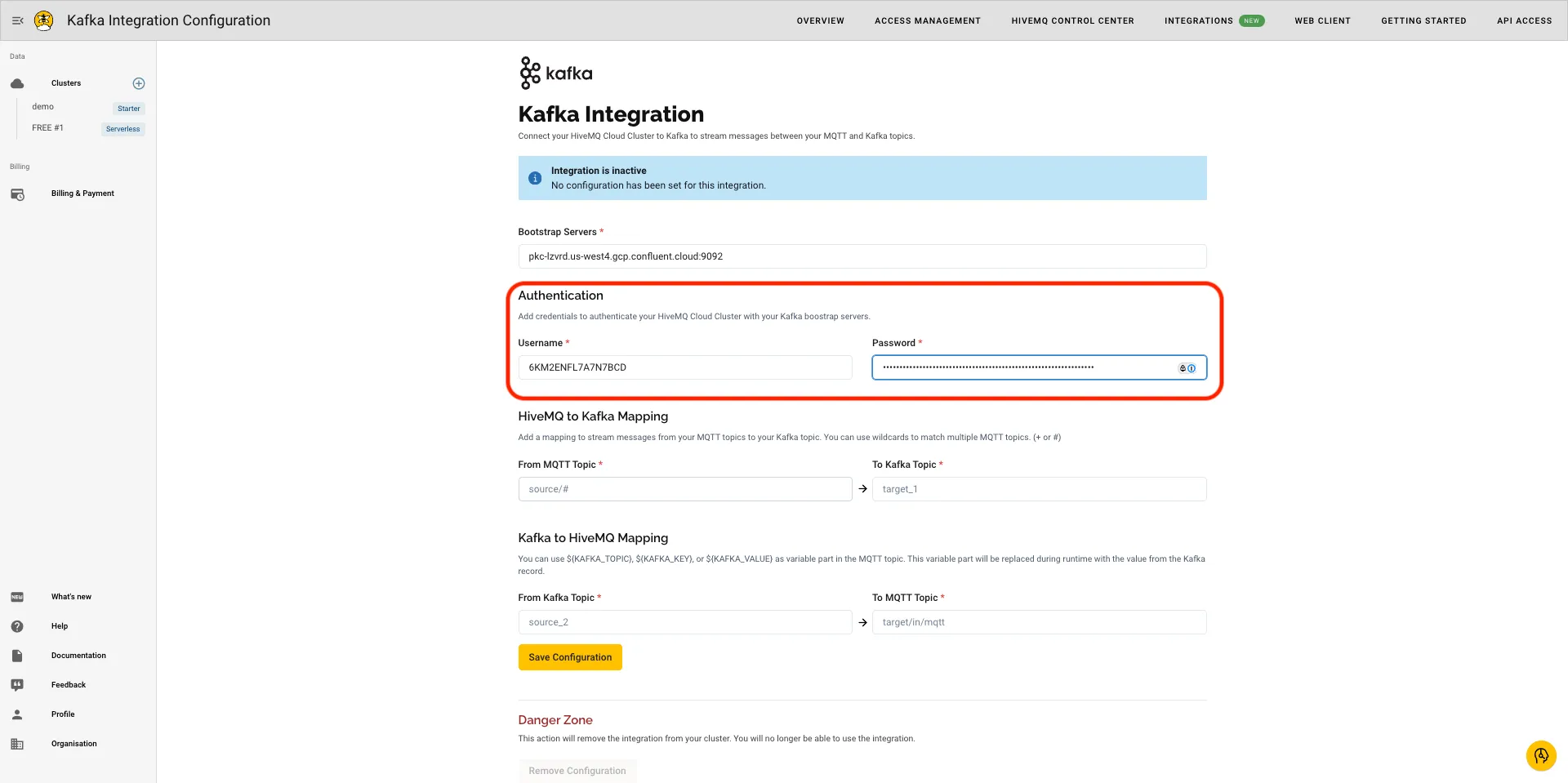Screen dimensions: 1568x783
Task: Open the What's new link
Action: click(x=71, y=597)
